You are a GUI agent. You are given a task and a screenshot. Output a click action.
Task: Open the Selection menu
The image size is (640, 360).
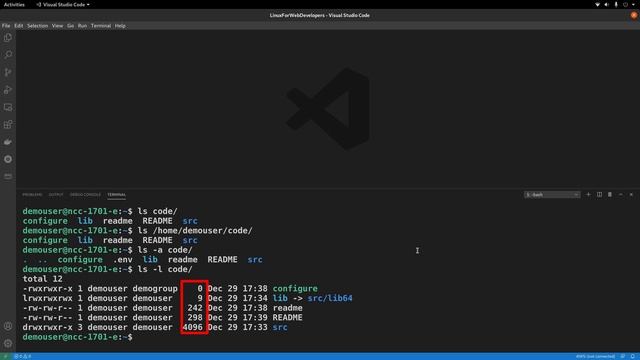click(x=38, y=26)
